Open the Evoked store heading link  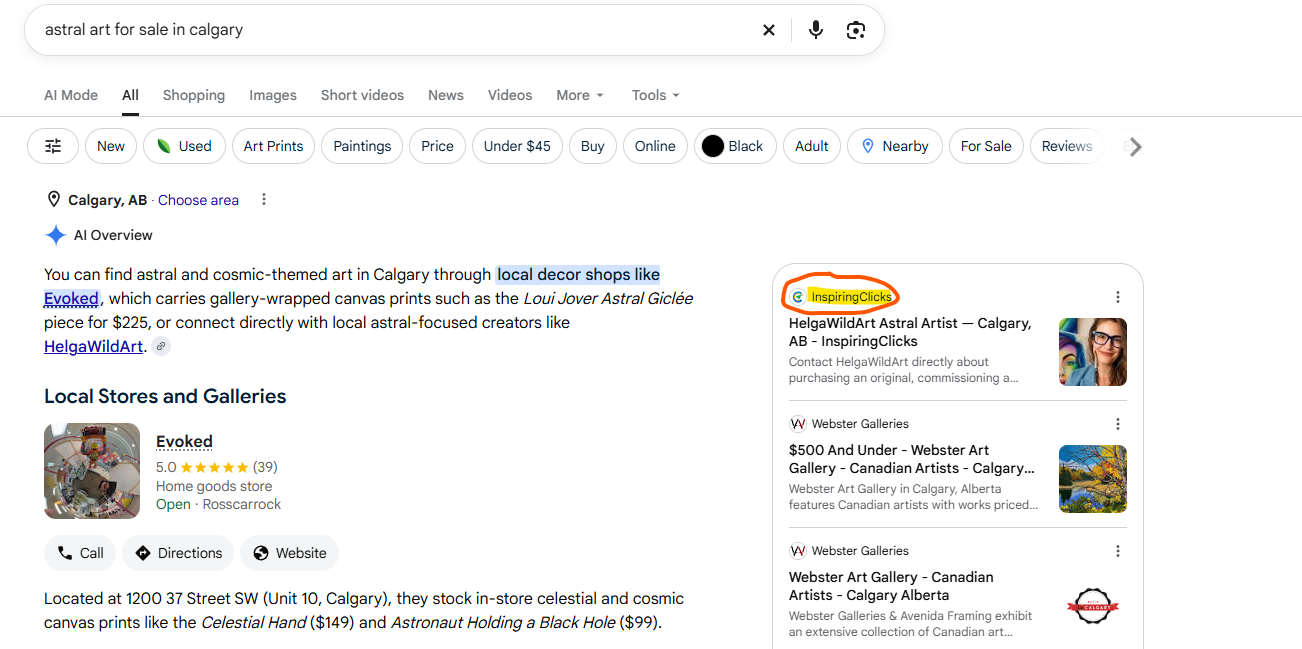click(x=184, y=441)
